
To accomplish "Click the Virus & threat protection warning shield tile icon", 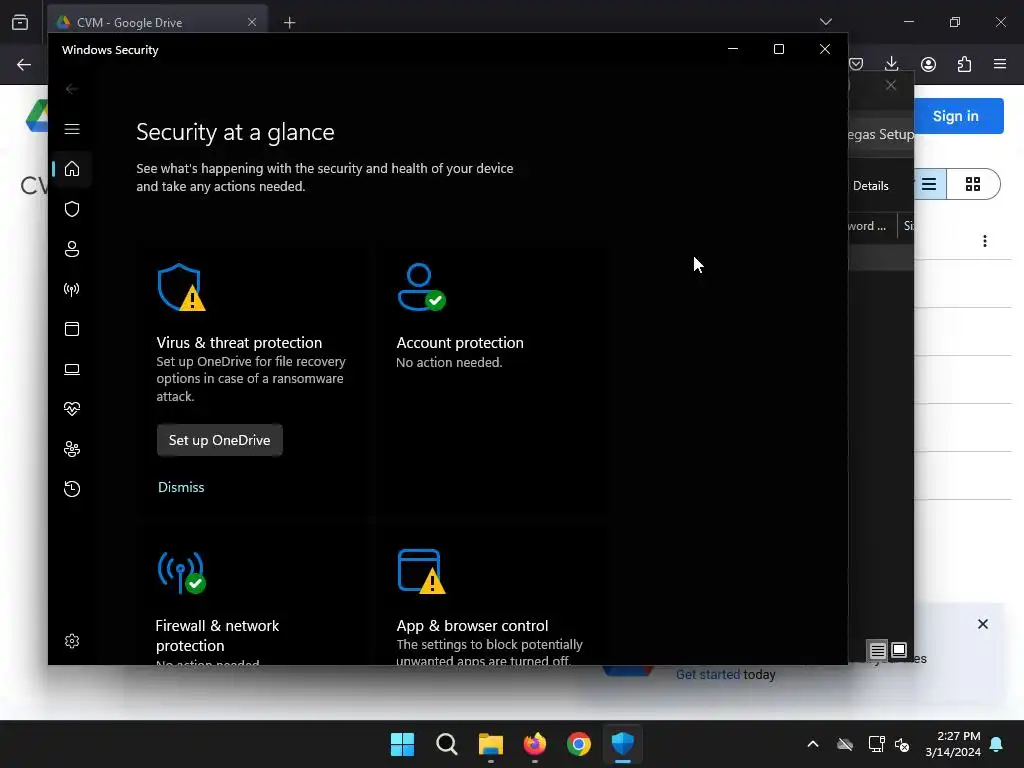I will tap(182, 287).
